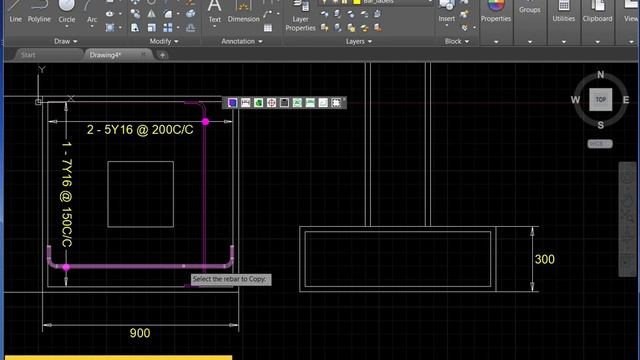Open the WCS dropdown below the ViewCube

click(600, 144)
